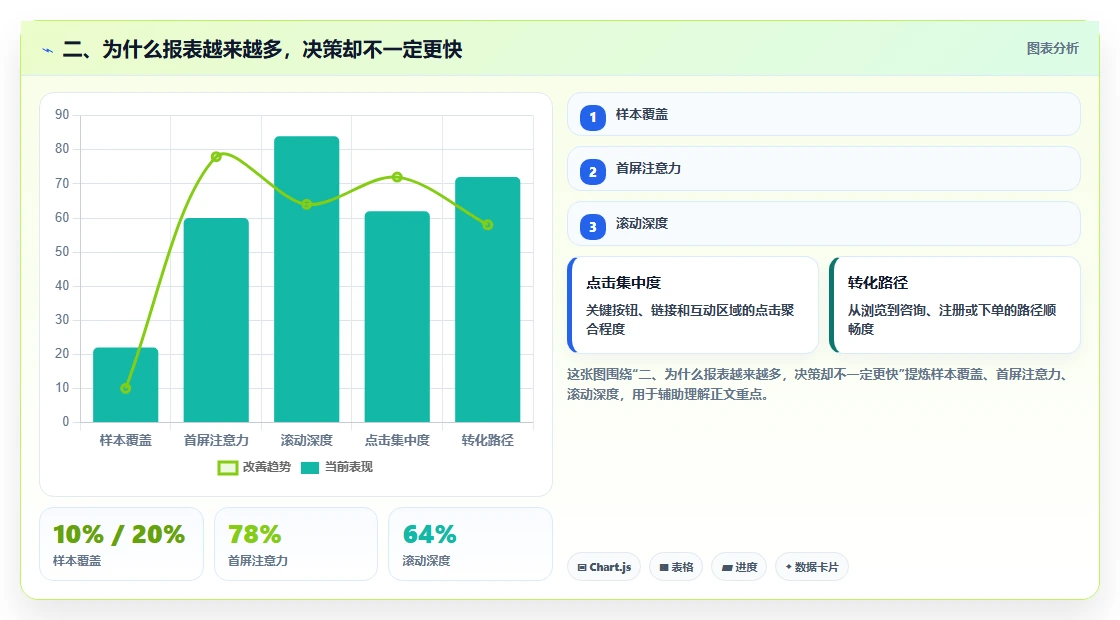
Task: Click the 转化路径 bar in chart
Action: pos(488,300)
